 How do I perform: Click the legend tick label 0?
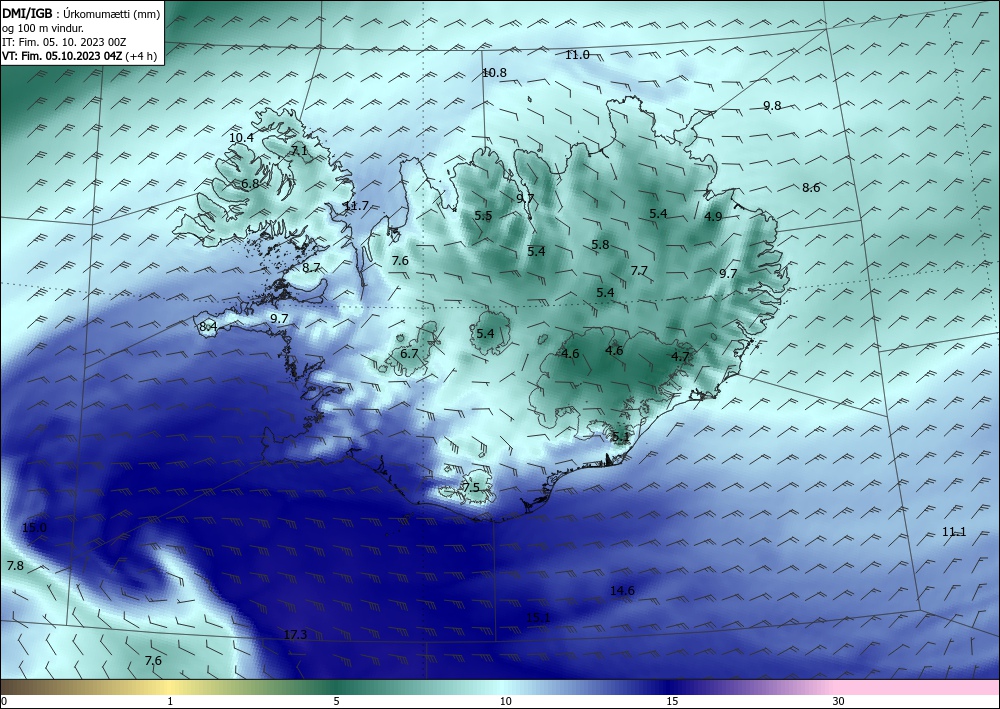(x=4, y=702)
